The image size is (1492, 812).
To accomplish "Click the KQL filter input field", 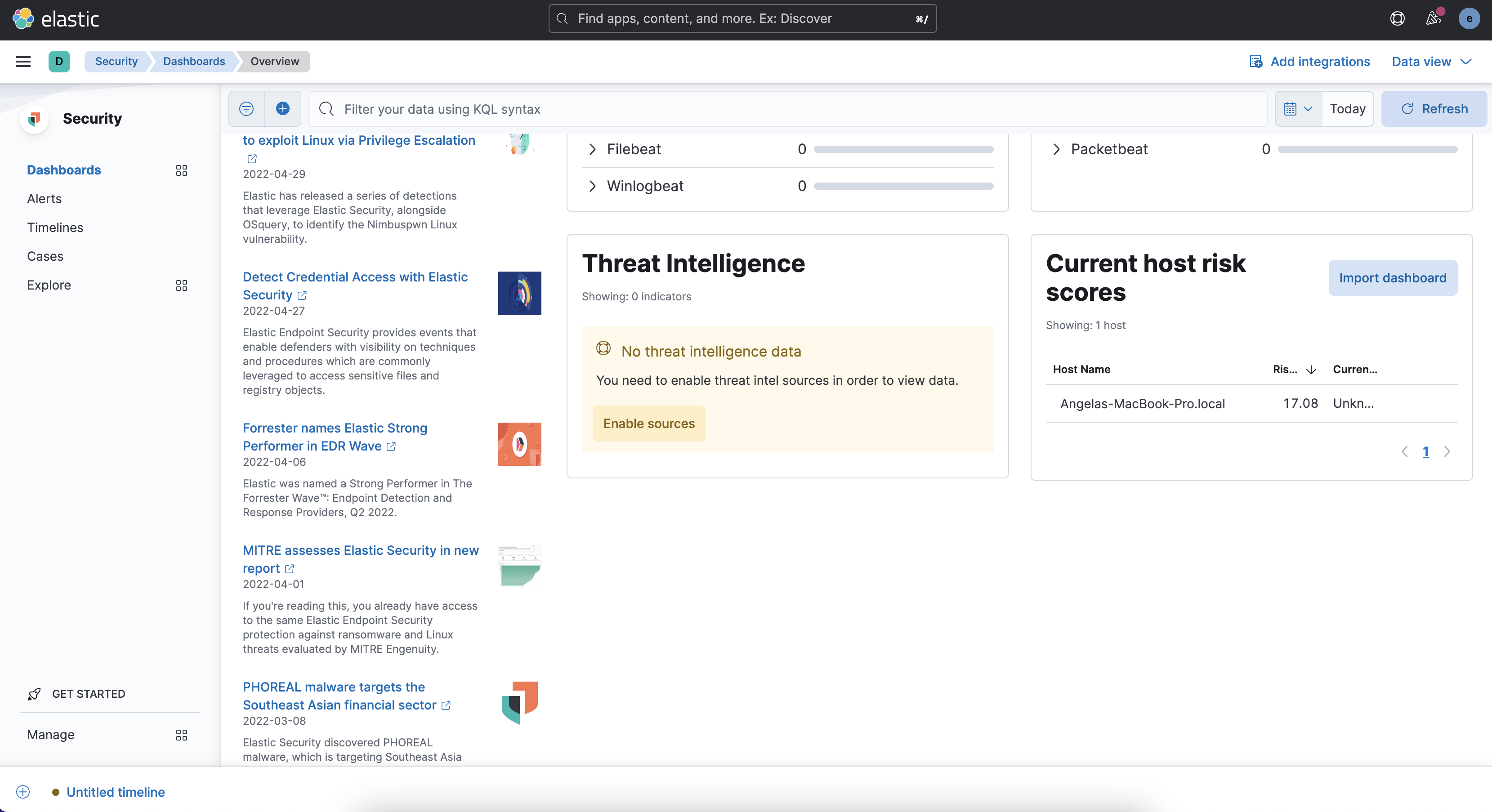I will tap(788, 109).
